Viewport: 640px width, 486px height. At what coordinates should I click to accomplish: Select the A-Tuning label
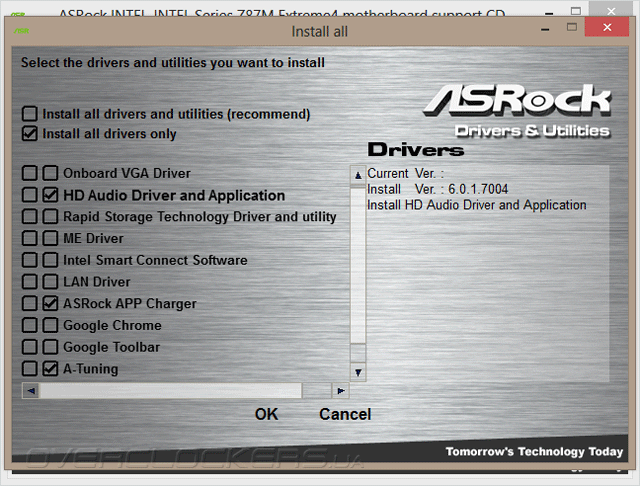point(91,369)
